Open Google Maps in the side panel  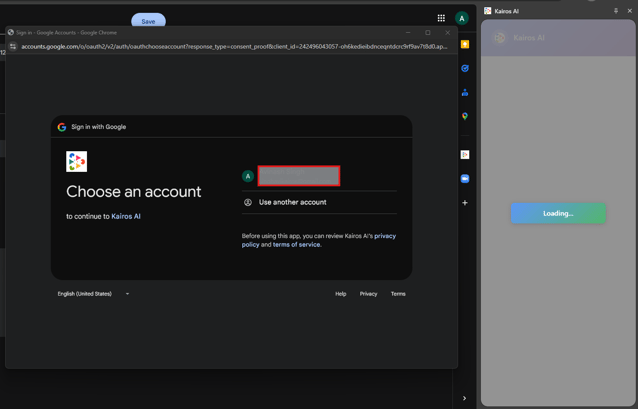coord(465,116)
